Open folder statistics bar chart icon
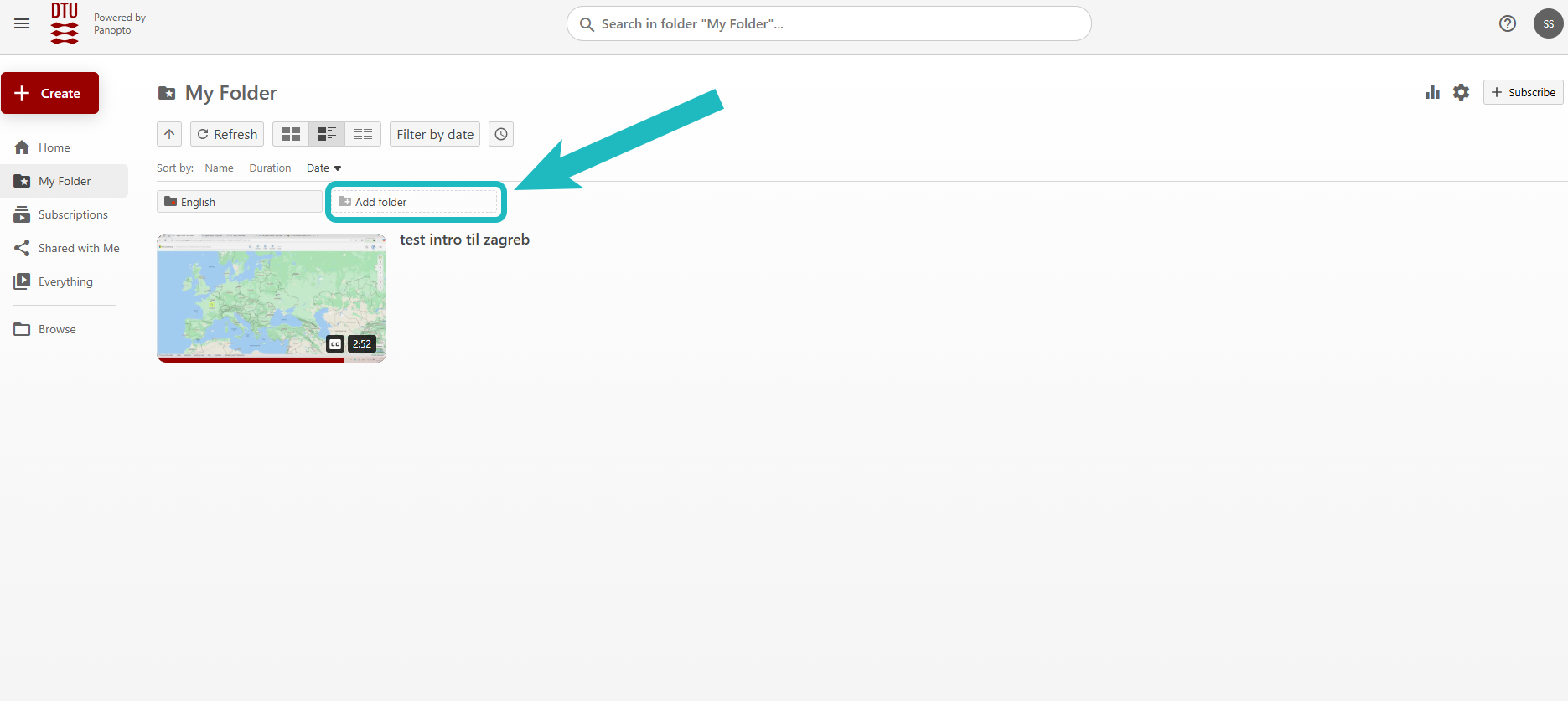The image size is (1568, 701). pos(1432,92)
